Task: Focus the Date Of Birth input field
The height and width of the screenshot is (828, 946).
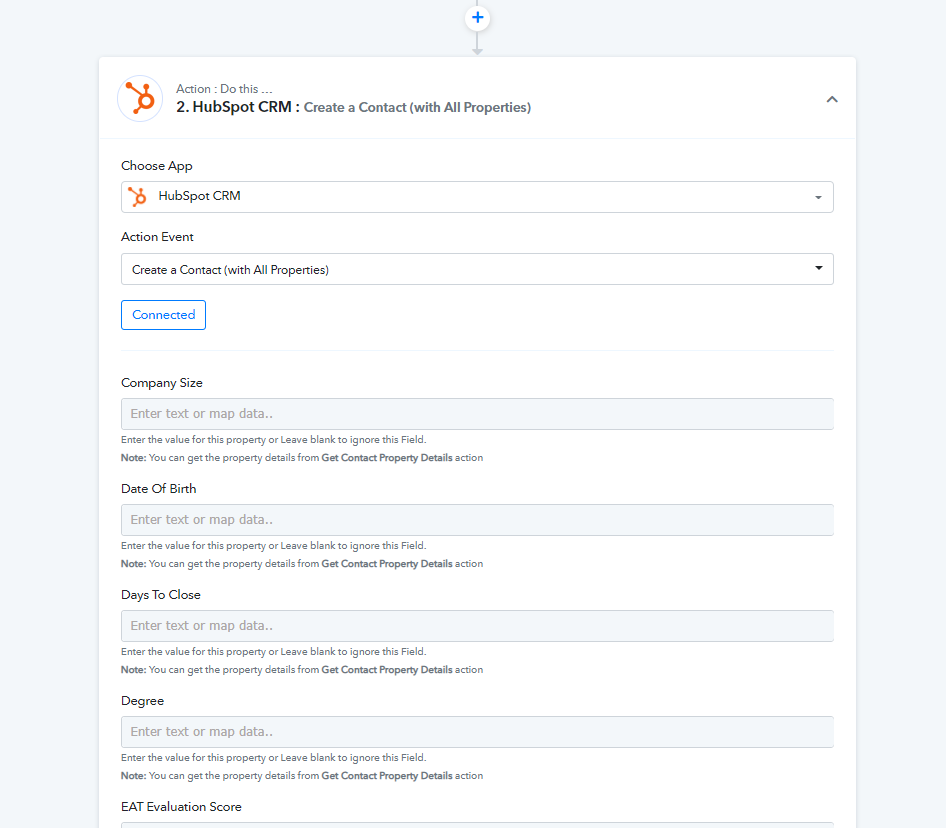Action: pyautogui.click(x=477, y=520)
